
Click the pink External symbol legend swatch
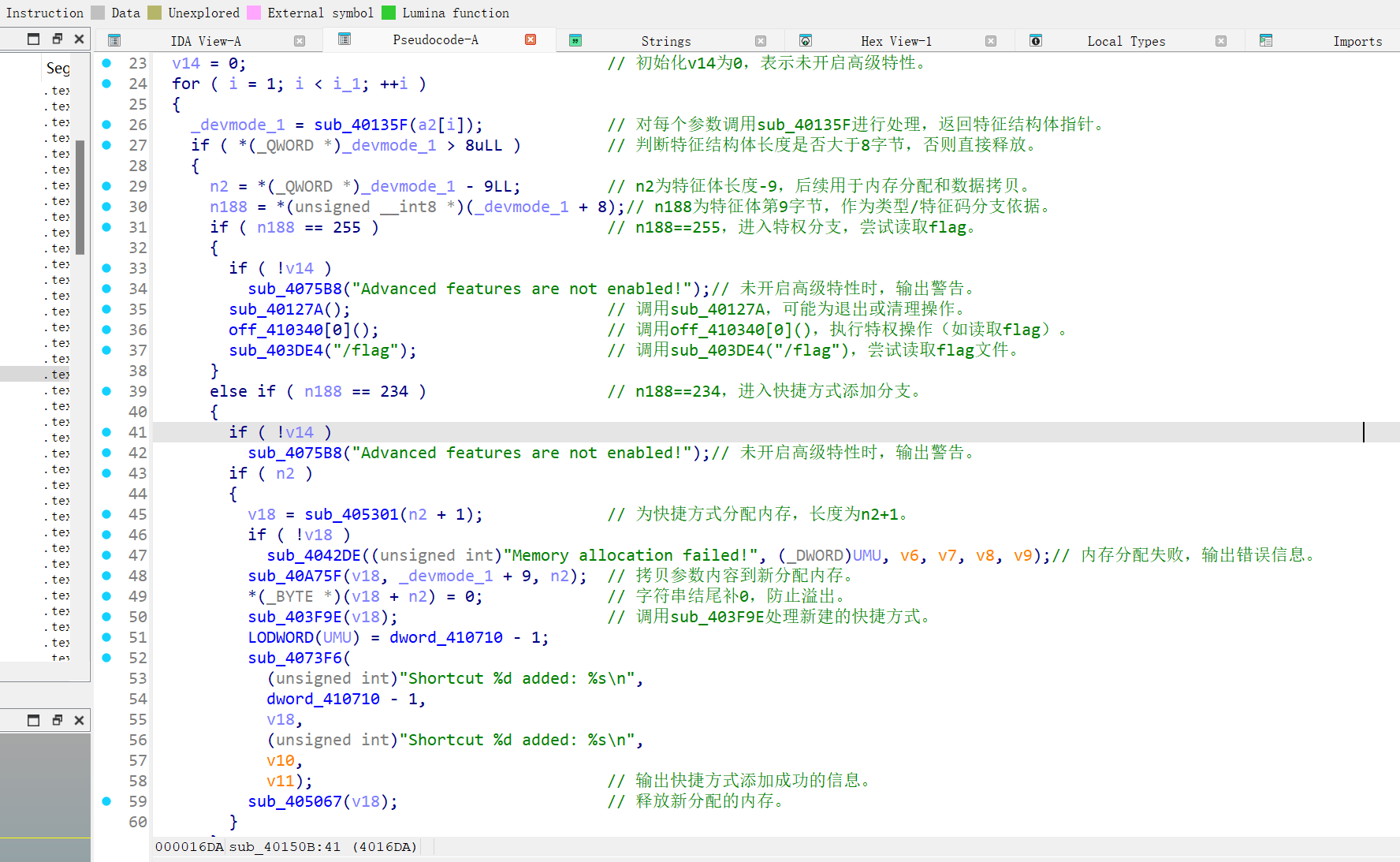point(254,13)
